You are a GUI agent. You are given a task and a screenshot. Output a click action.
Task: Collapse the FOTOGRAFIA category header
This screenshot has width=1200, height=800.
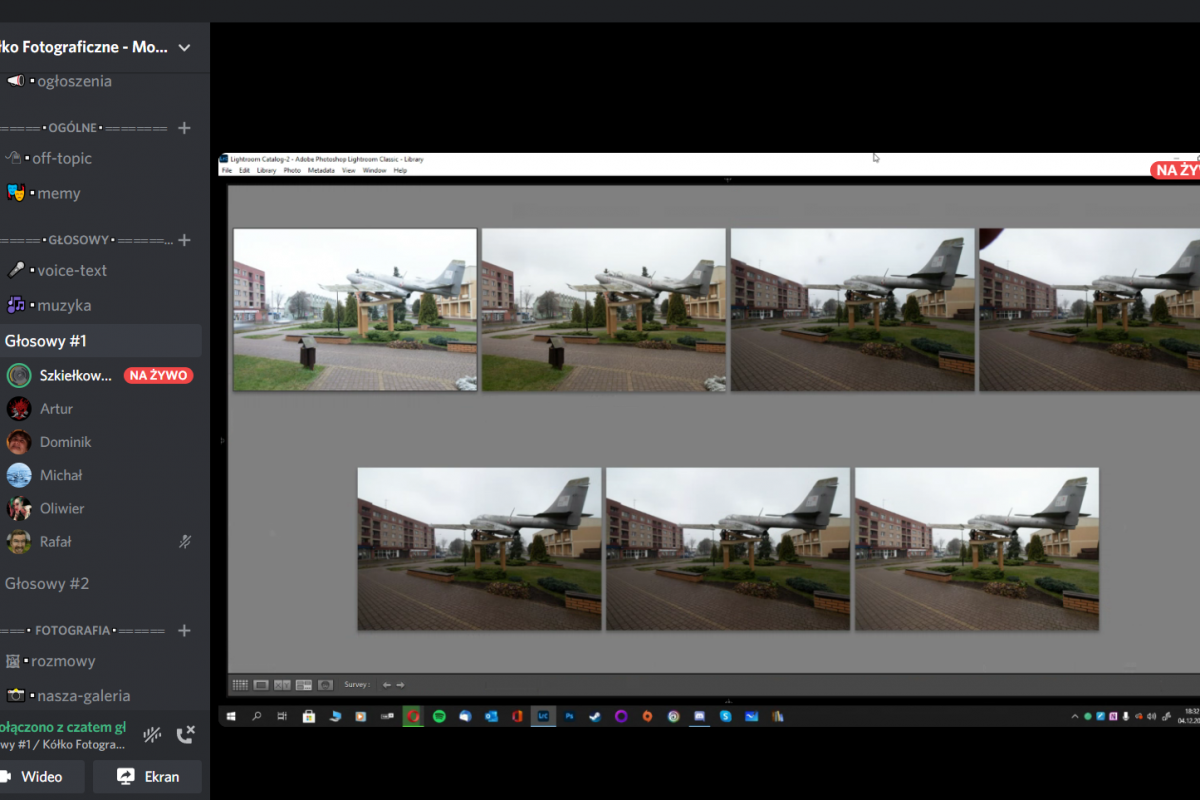(x=84, y=631)
